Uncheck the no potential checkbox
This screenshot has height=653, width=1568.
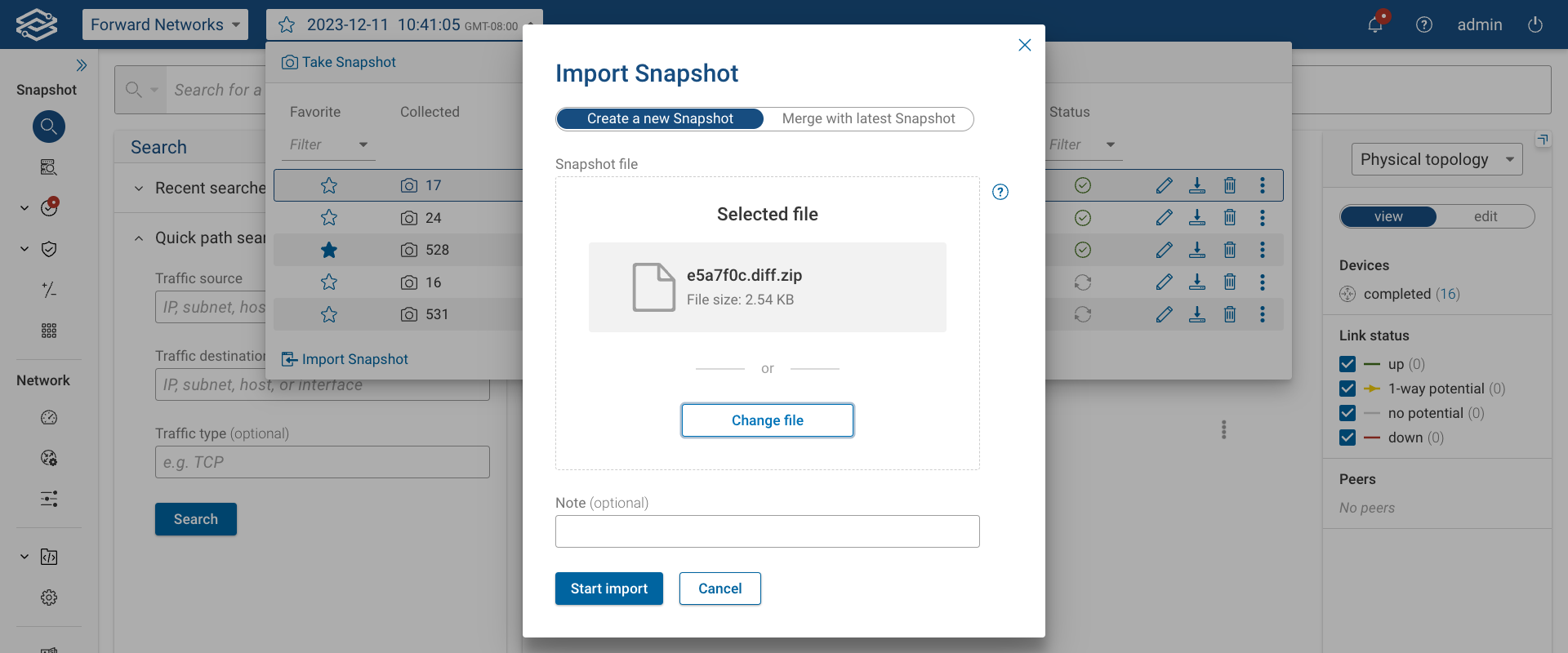coord(1347,413)
